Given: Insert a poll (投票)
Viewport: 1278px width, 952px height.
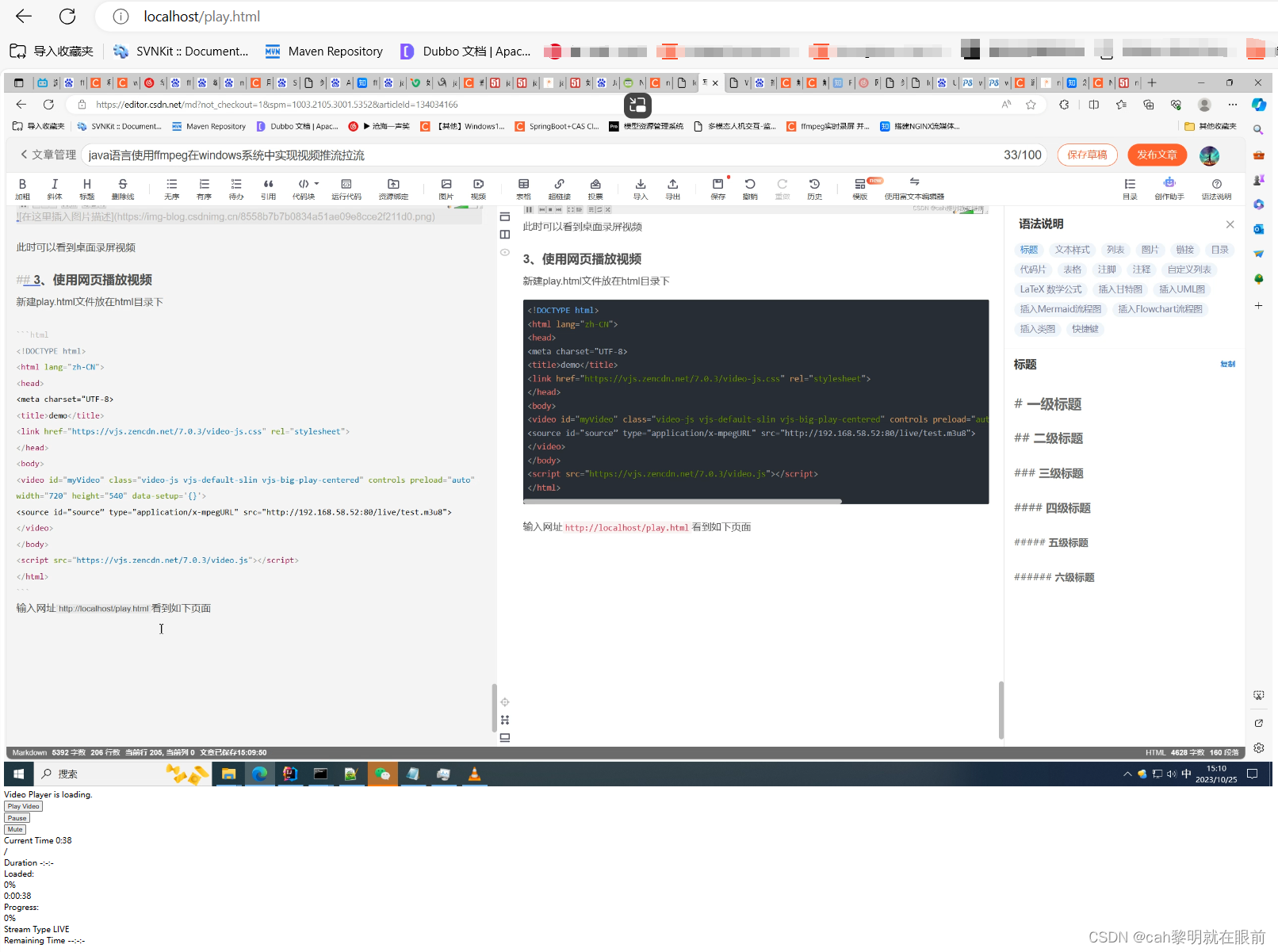Looking at the screenshot, I should tap(595, 189).
